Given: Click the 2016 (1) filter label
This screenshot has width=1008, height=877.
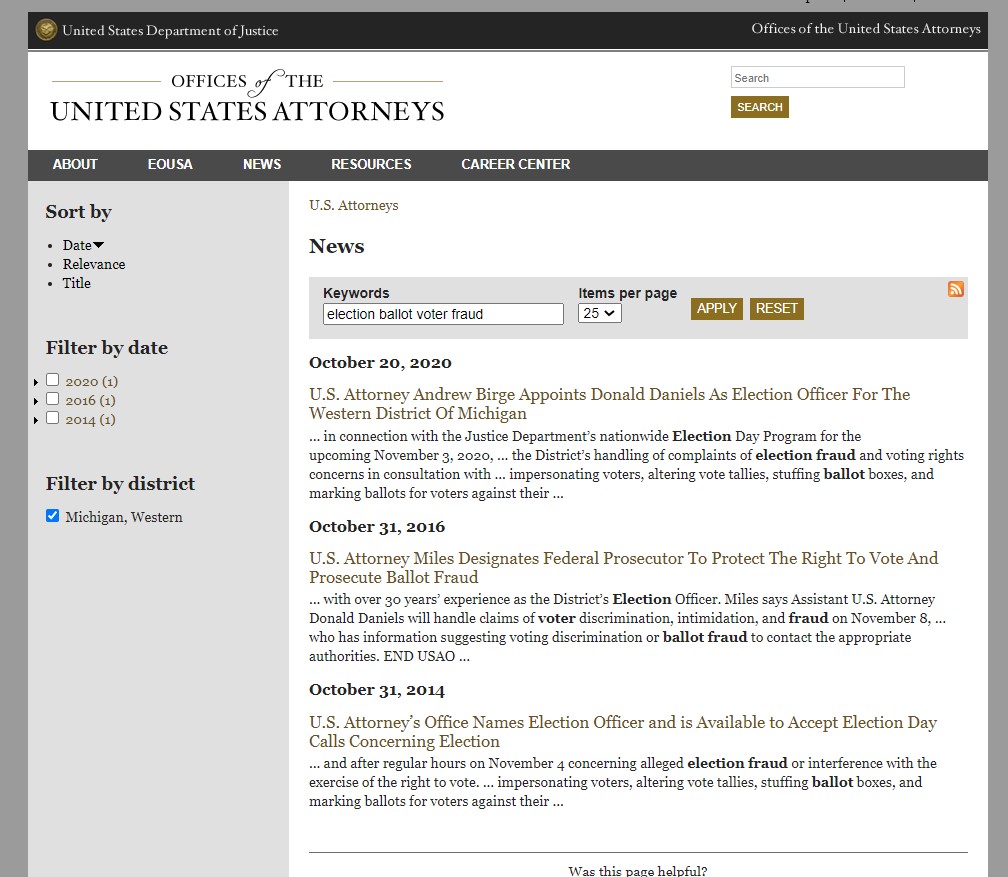Looking at the screenshot, I should pyautogui.click(x=90, y=401).
